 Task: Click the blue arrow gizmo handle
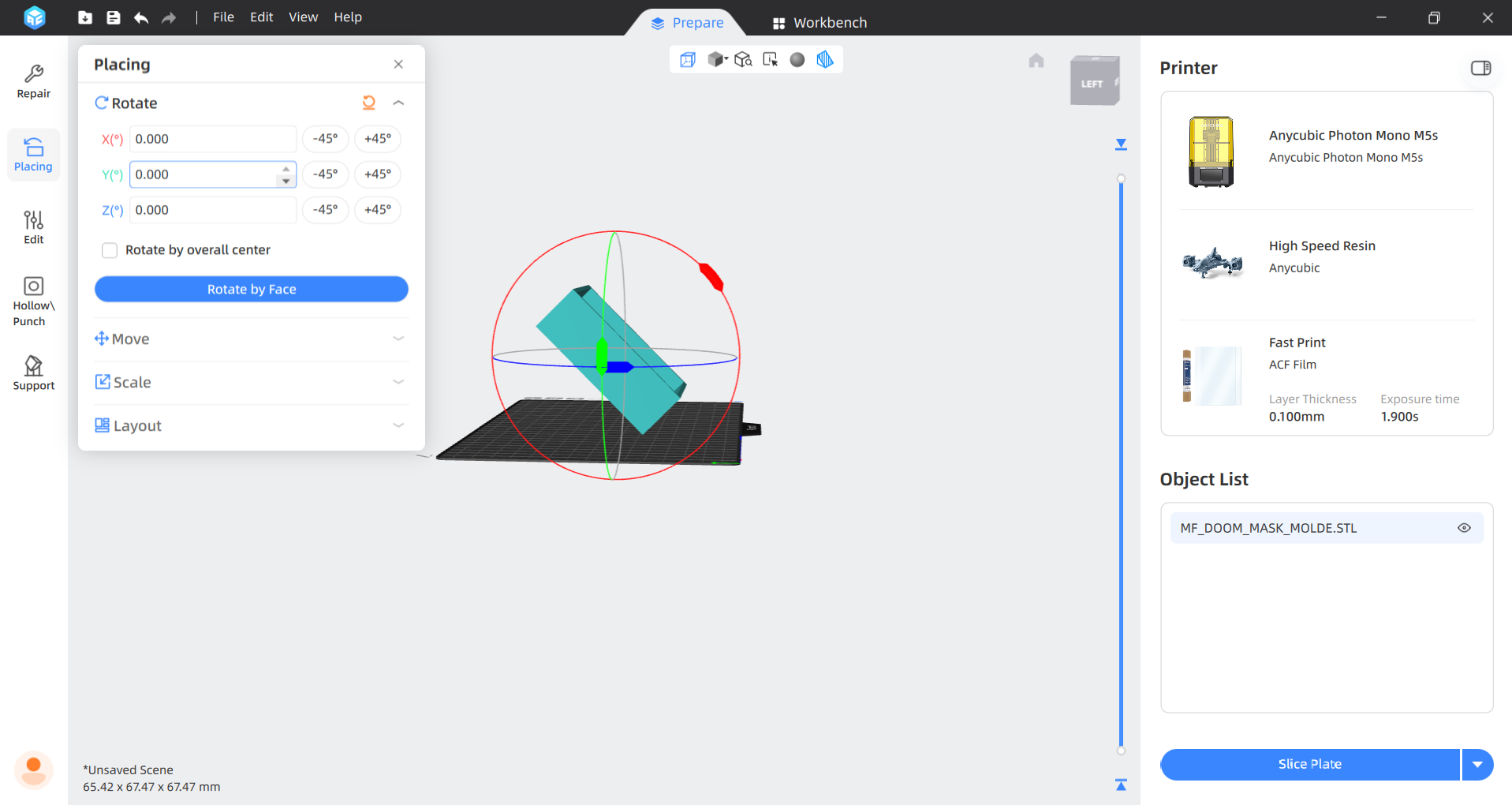point(620,367)
